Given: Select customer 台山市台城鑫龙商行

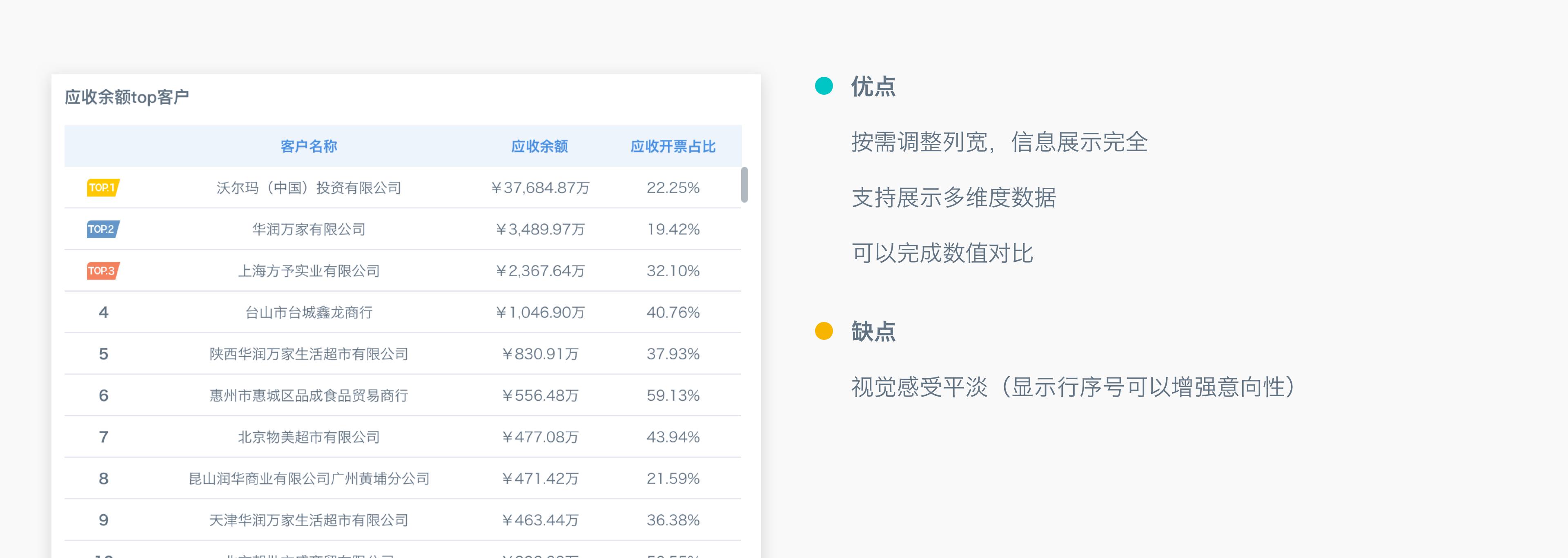Looking at the screenshot, I should 309,312.
